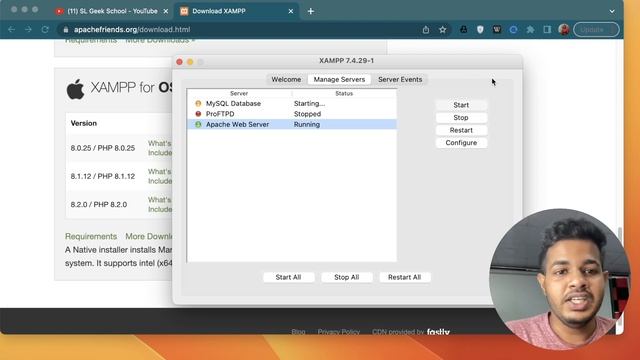The width and height of the screenshot is (640, 360).
Task: Reload the page with the refresh icon
Action: (45, 29)
